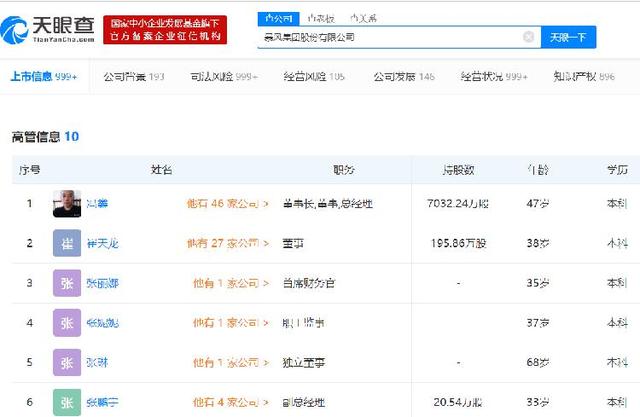Open 张鹏宇 profile link in row 6

[102, 402]
